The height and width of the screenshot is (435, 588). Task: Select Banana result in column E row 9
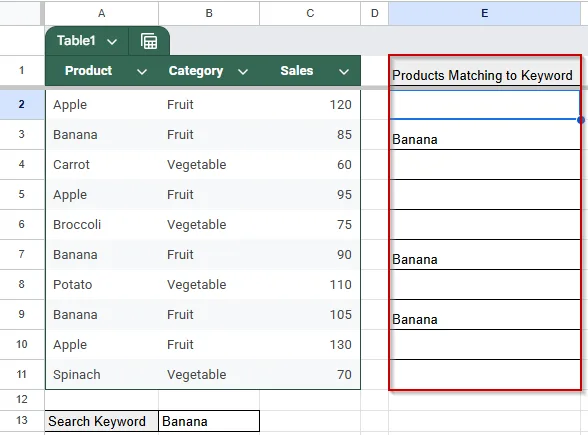pyautogui.click(x=484, y=315)
